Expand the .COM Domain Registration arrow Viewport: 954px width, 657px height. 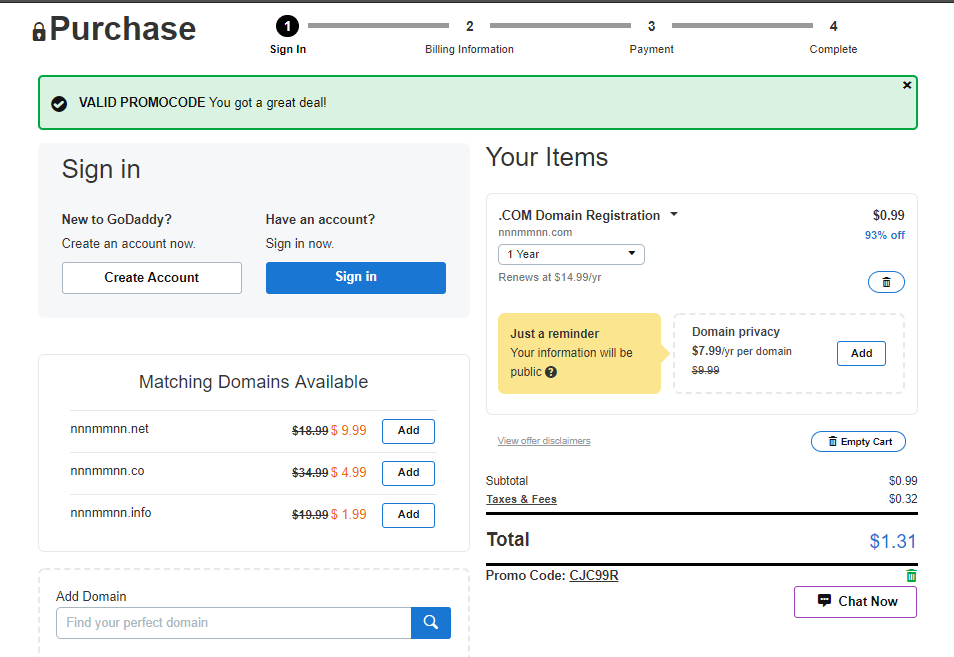(x=674, y=215)
